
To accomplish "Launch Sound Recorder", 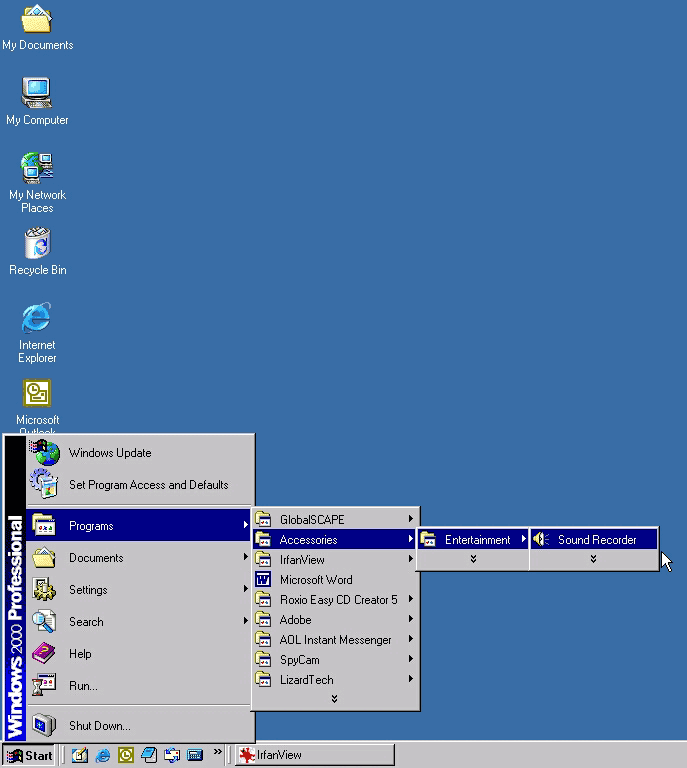I will point(594,539).
